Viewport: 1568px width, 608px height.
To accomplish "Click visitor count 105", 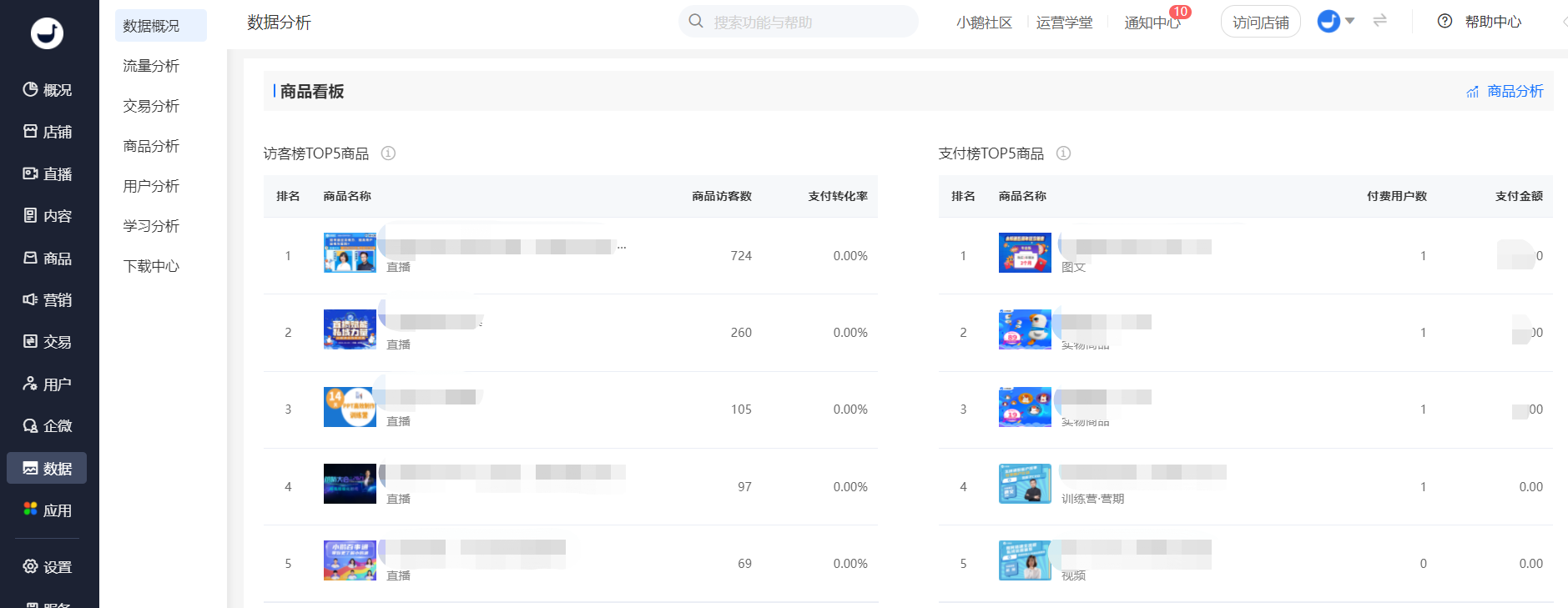I will [x=741, y=410].
